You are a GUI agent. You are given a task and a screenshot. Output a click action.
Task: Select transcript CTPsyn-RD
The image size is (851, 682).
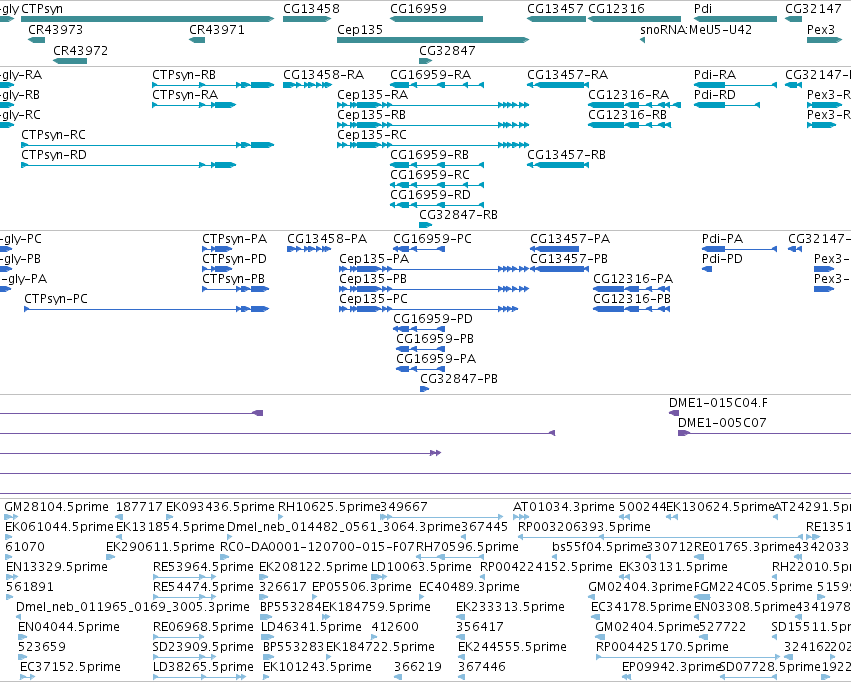pos(54,155)
